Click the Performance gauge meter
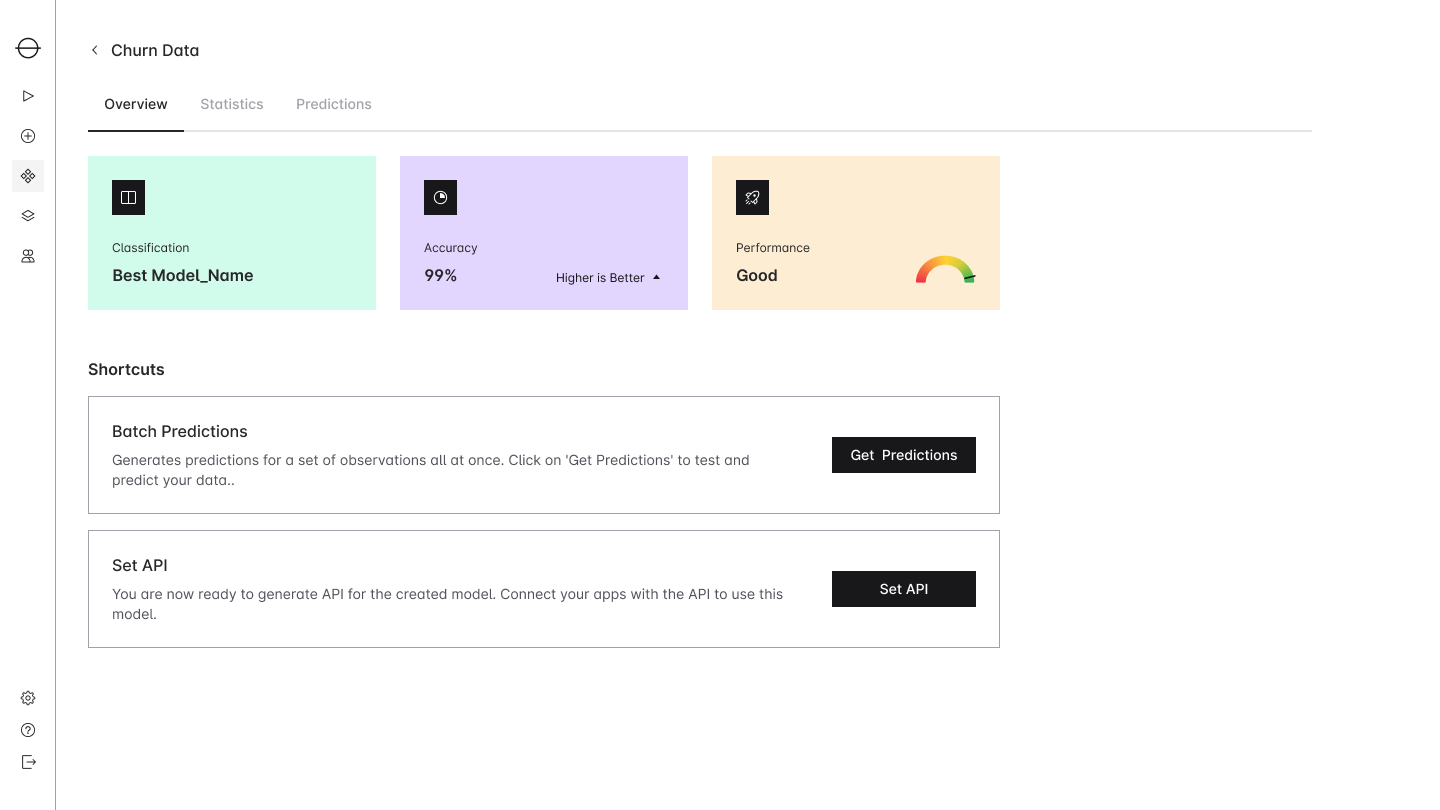Image resolution: width=1440 pixels, height=810 pixels. [945, 271]
